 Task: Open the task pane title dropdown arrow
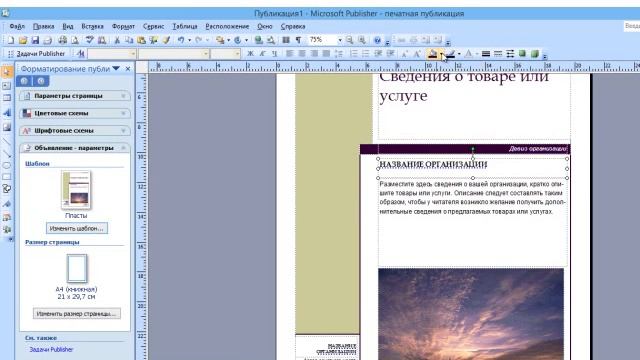coord(116,69)
